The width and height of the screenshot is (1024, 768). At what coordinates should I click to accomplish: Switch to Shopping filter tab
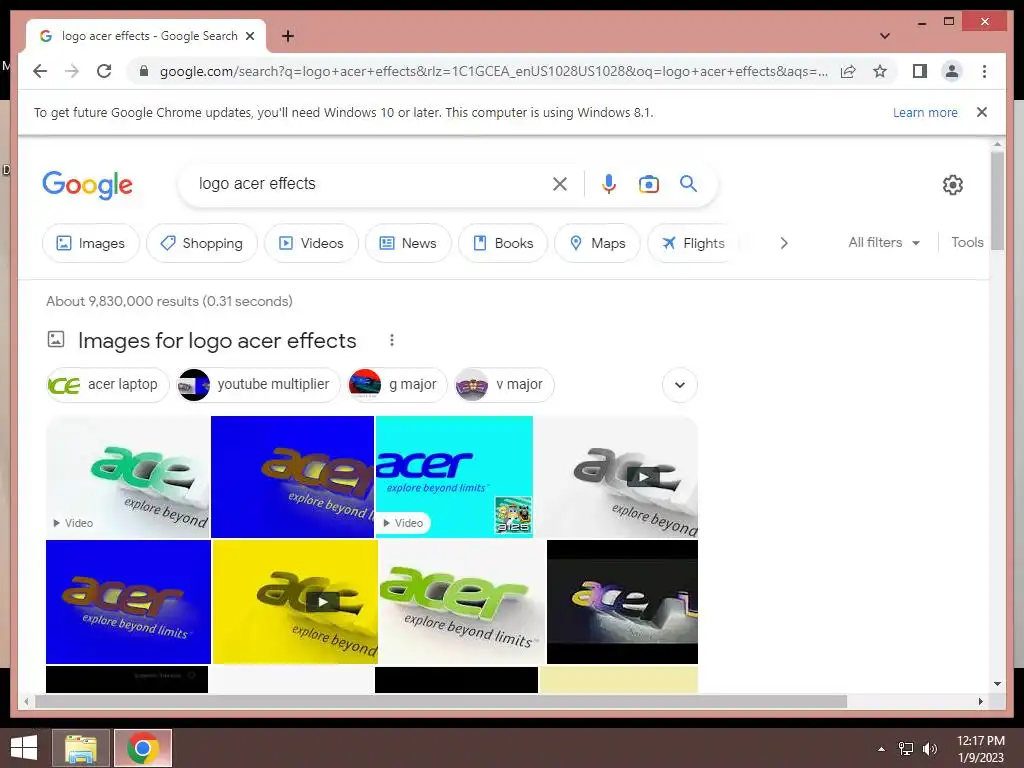pyautogui.click(x=202, y=243)
